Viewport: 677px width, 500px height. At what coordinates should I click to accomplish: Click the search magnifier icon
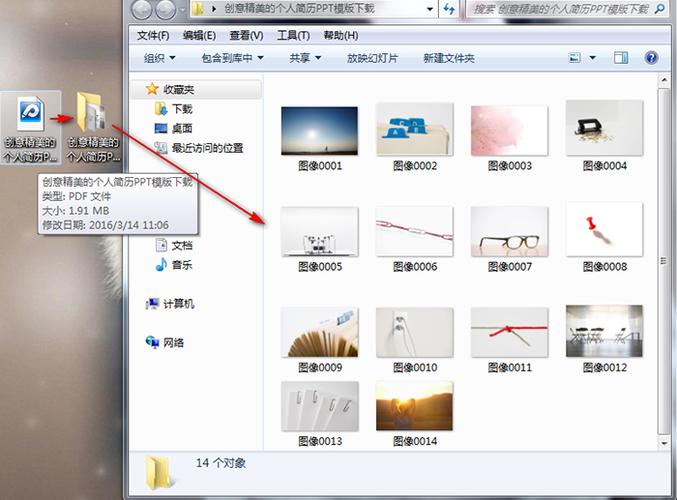point(660,9)
